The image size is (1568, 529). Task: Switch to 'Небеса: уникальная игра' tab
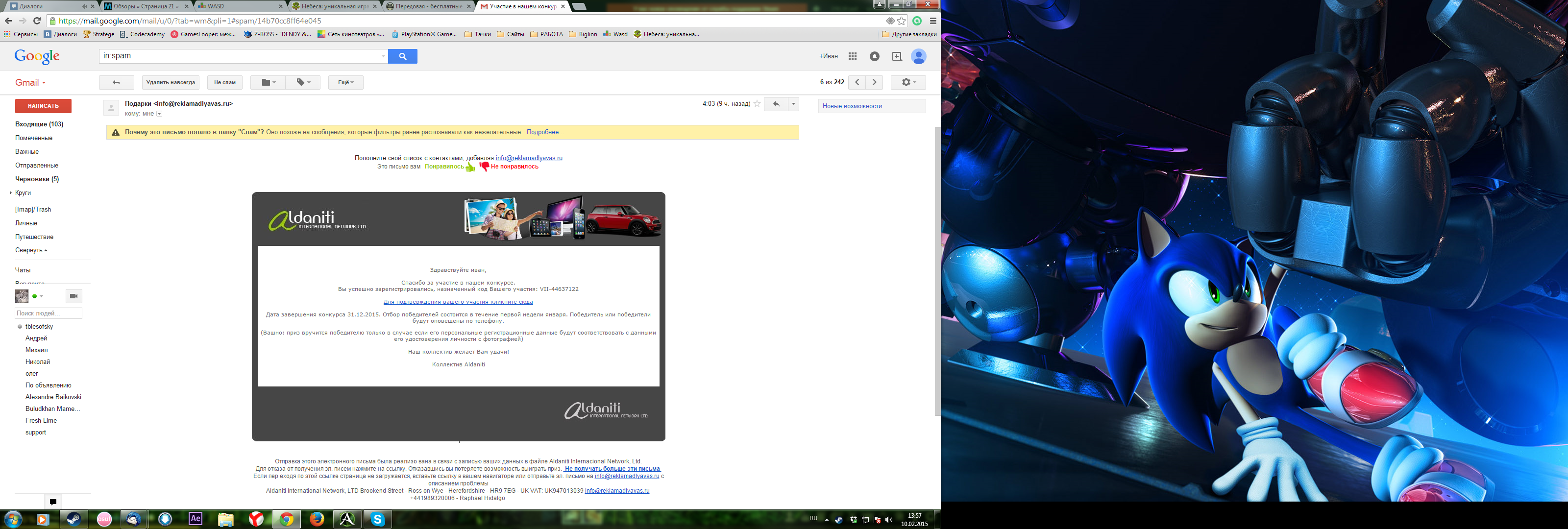335,6
